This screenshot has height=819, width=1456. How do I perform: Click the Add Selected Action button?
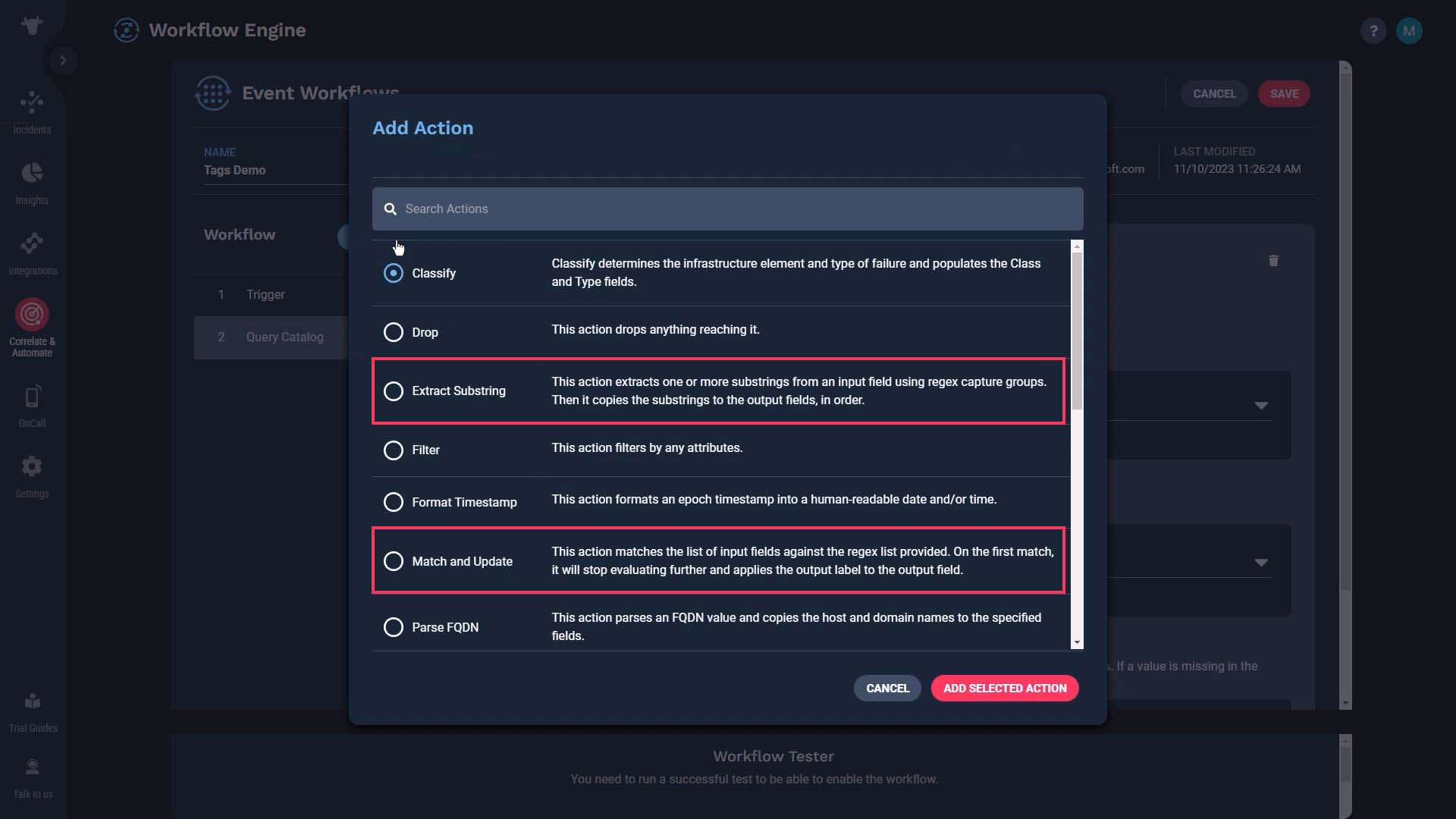(1004, 689)
